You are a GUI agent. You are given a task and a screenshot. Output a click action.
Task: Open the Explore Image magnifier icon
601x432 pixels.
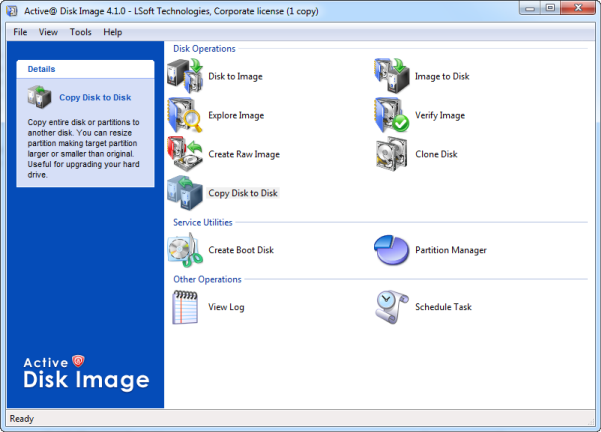tap(185, 115)
